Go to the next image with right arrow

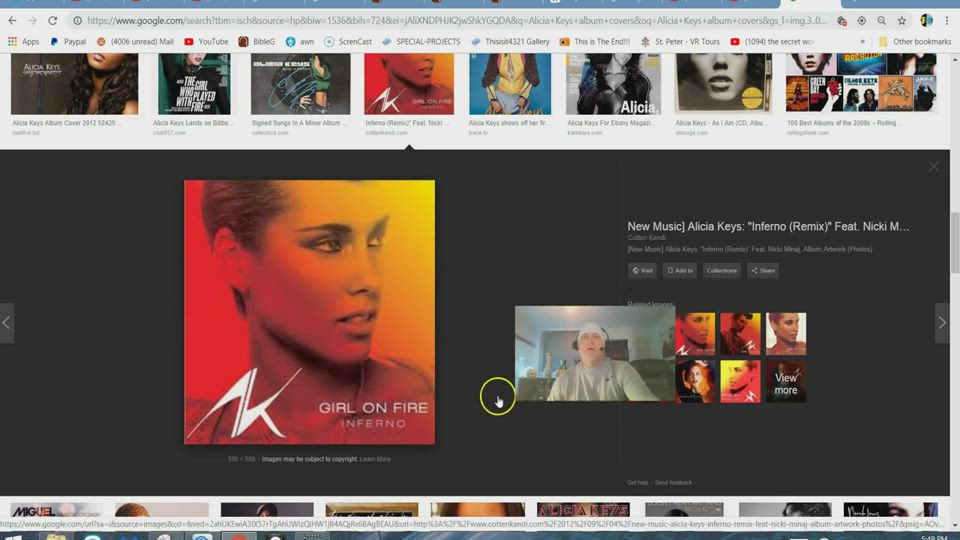click(942, 323)
